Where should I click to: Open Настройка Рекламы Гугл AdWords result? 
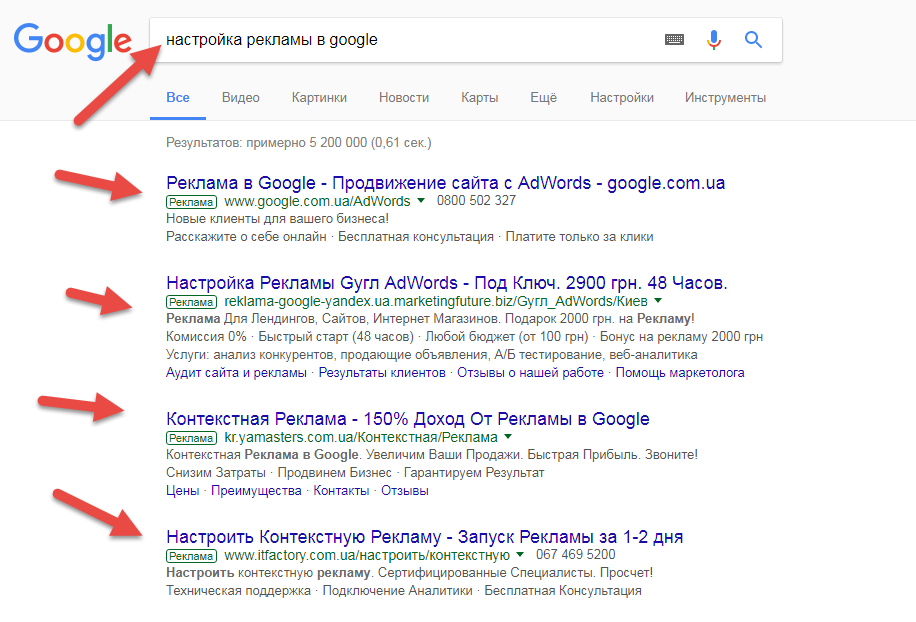click(x=446, y=283)
